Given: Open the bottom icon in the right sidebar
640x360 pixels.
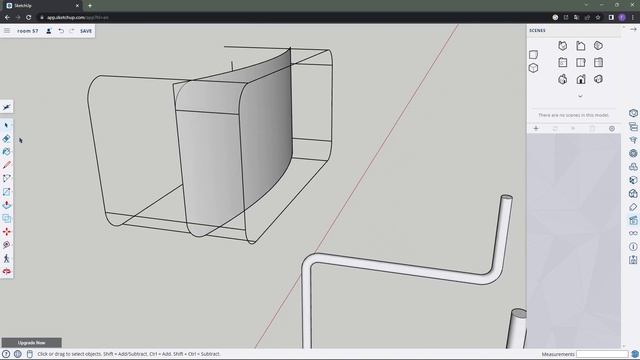Looking at the screenshot, I should (x=633, y=260).
